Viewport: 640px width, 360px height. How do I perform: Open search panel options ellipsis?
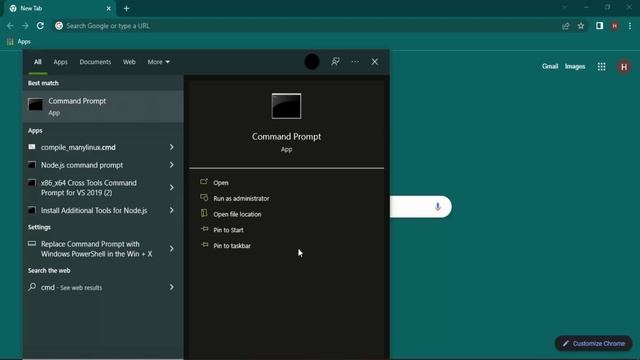(x=355, y=62)
